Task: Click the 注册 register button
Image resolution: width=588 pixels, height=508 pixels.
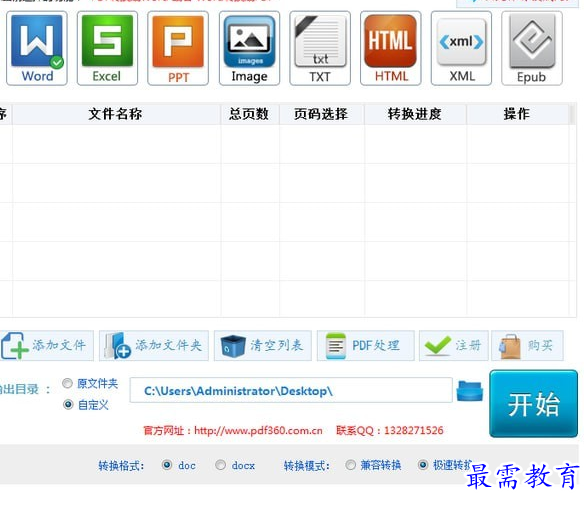Action: click(x=454, y=346)
